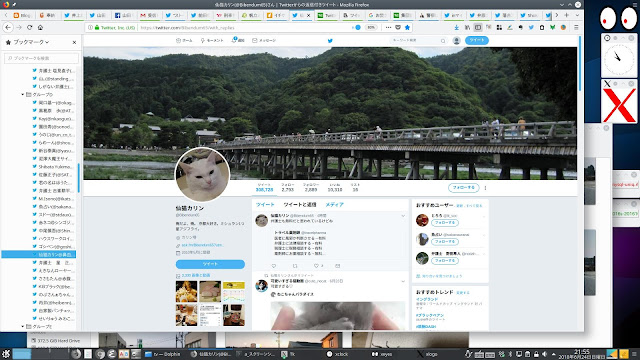Follow 仙猫カリン with the profile follow button
The width and height of the screenshot is (640, 360).
tap(463, 187)
